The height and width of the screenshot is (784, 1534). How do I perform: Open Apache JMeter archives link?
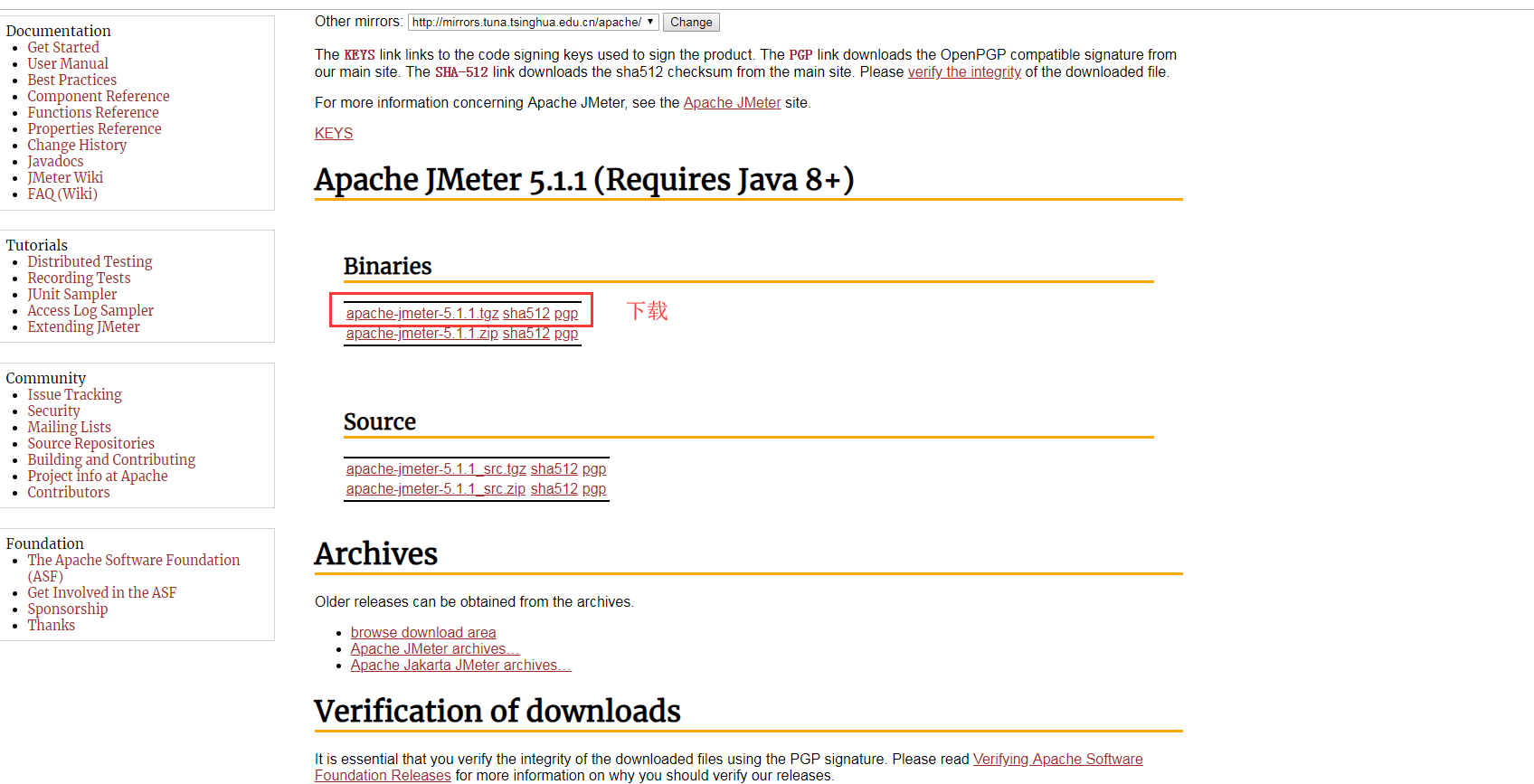click(435, 648)
